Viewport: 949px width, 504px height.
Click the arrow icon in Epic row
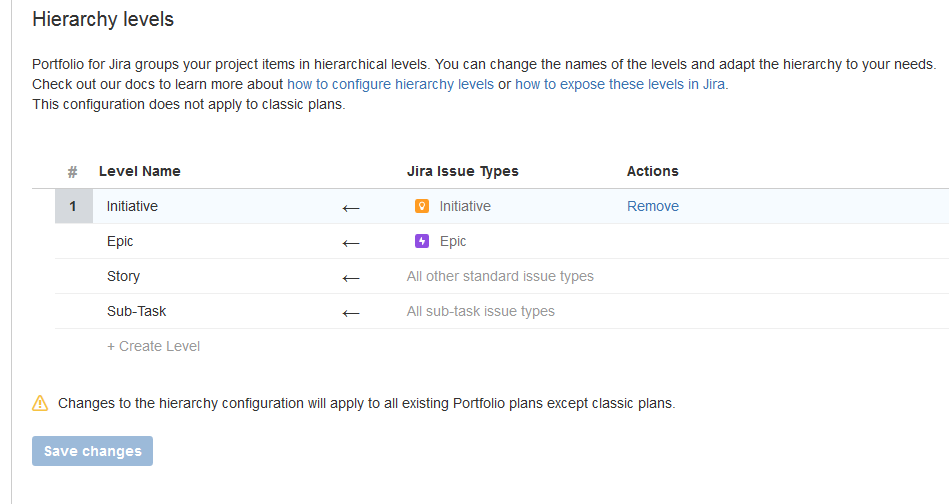click(x=351, y=242)
